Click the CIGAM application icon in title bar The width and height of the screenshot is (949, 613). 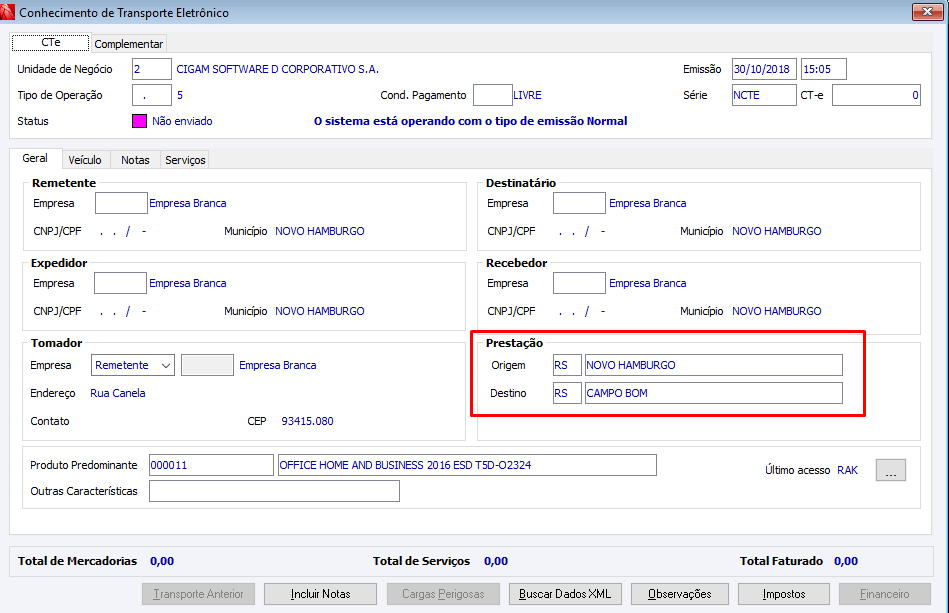(x=7, y=11)
